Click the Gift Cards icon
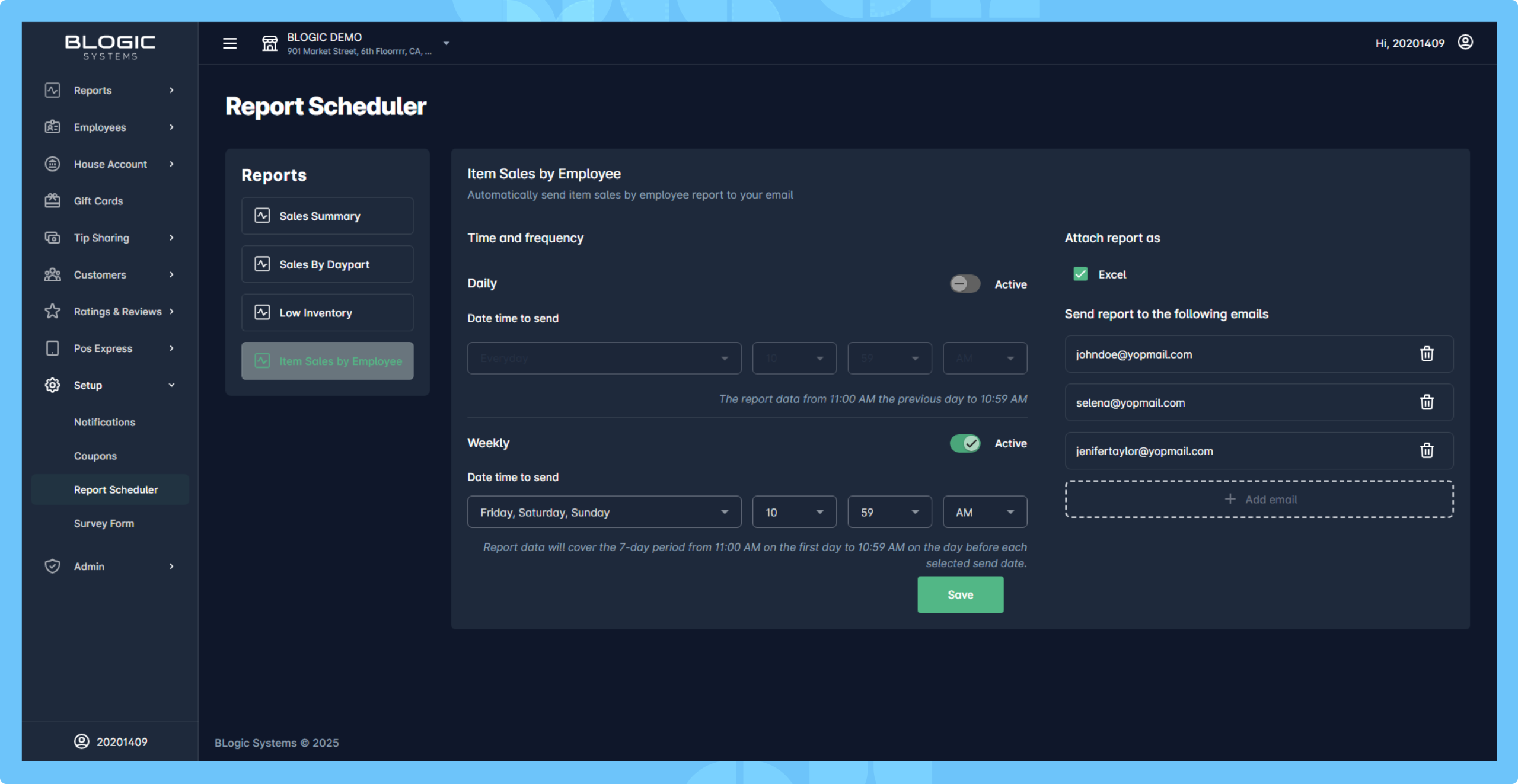This screenshot has height=784, width=1518. click(52, 200)
